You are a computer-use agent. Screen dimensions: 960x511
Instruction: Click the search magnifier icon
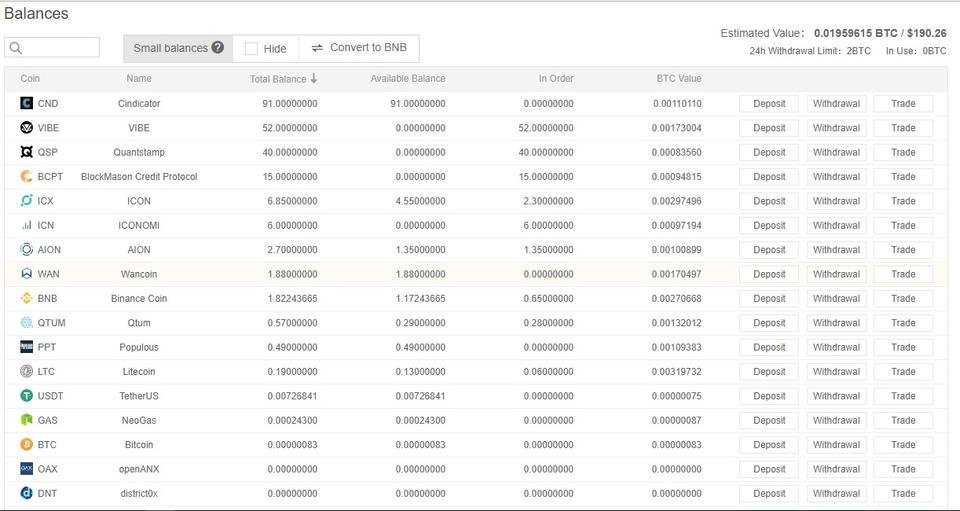16,48
